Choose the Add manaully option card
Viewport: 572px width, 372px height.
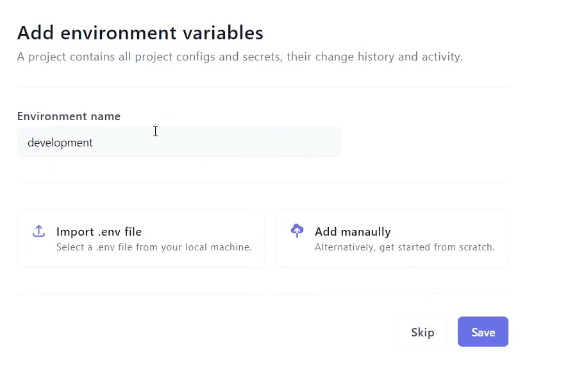(x=392, y=239)
